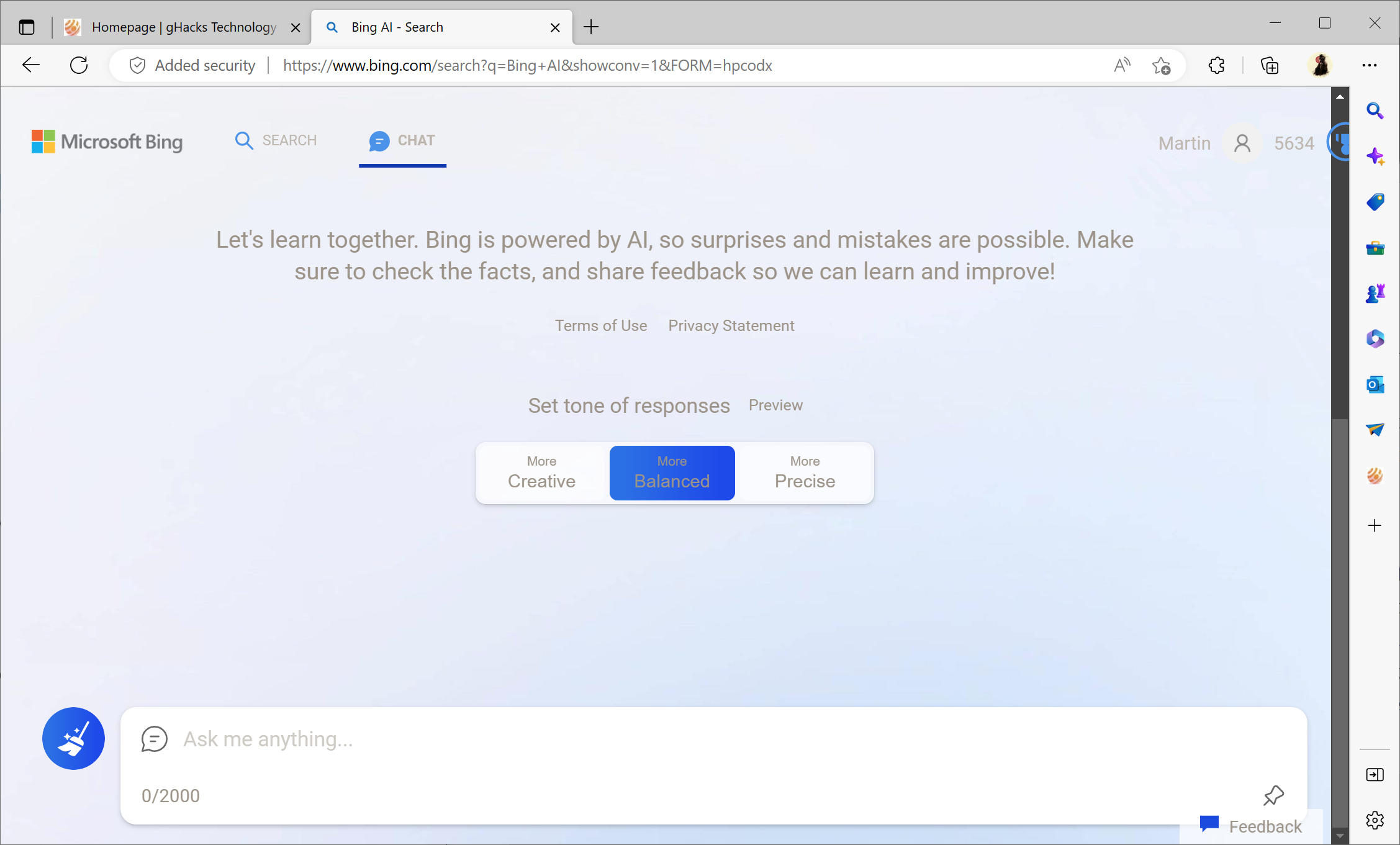Go back with the back arrow

pyautogui.click(x=30, y=65)
